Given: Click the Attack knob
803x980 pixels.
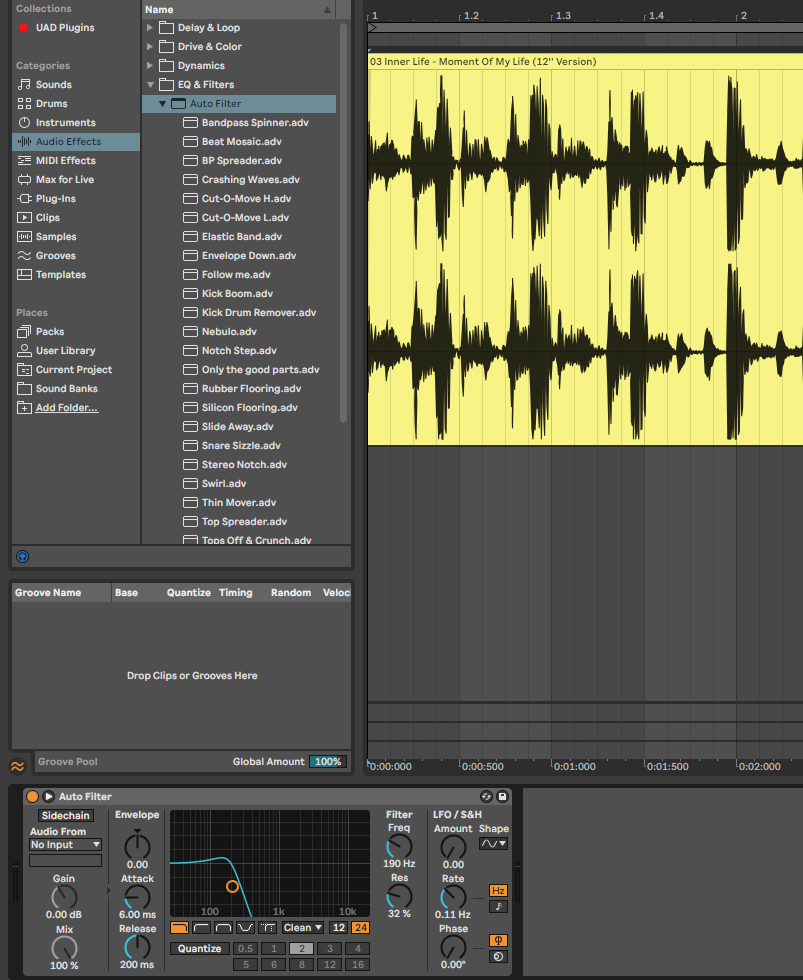Looking at the screenshot, I should [x=137, y=898].
